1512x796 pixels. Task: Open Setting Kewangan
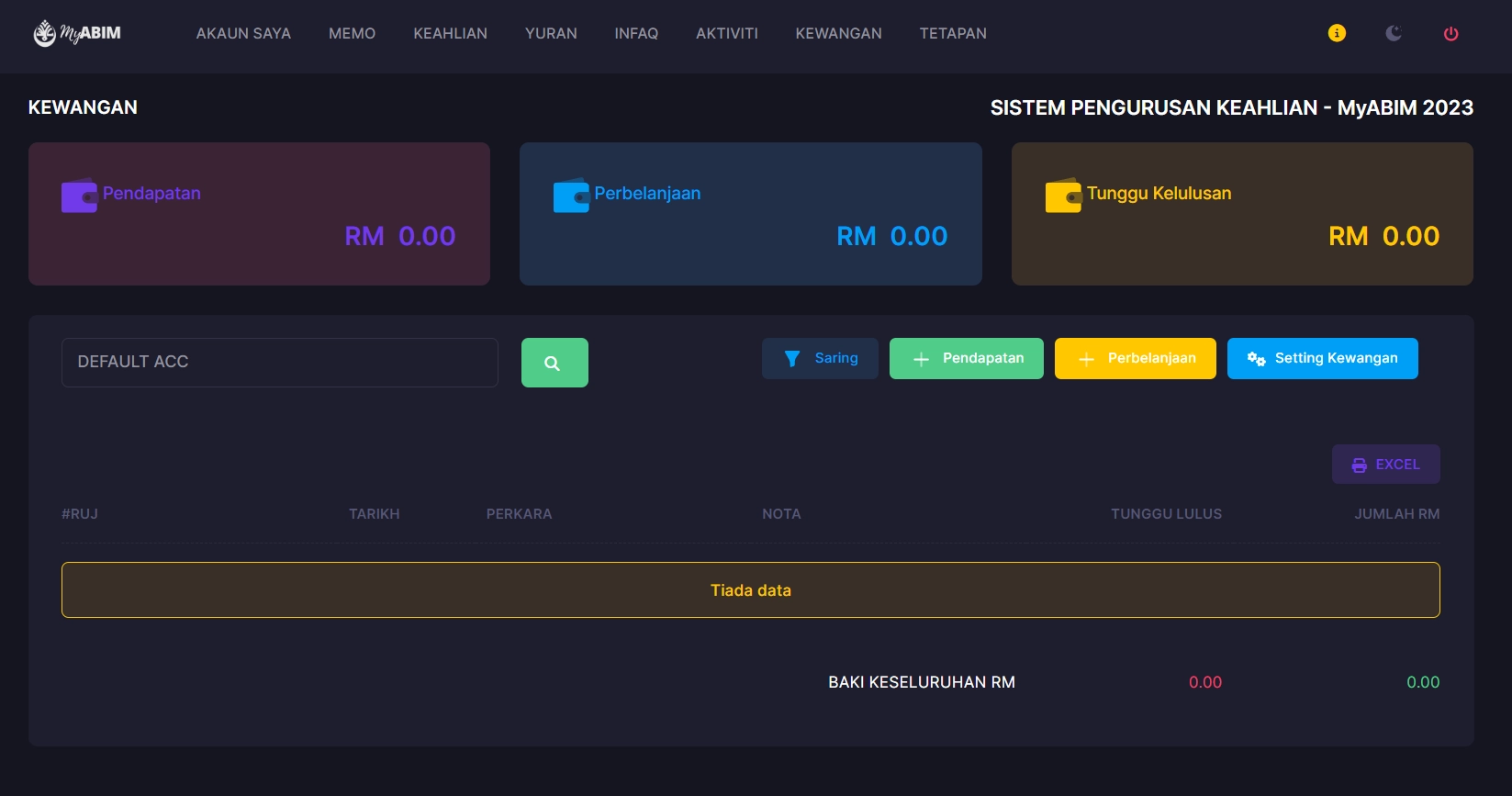point(1322,358)
